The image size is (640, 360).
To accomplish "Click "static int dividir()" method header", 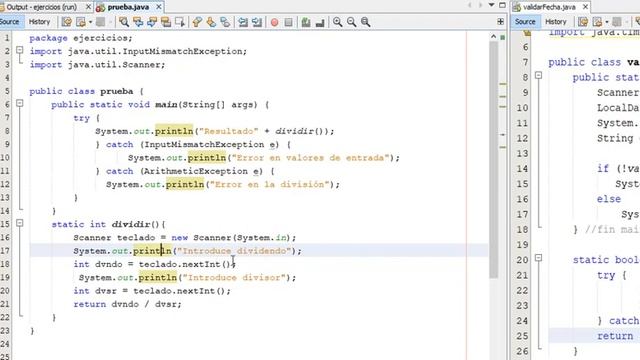I will [106, 224].
